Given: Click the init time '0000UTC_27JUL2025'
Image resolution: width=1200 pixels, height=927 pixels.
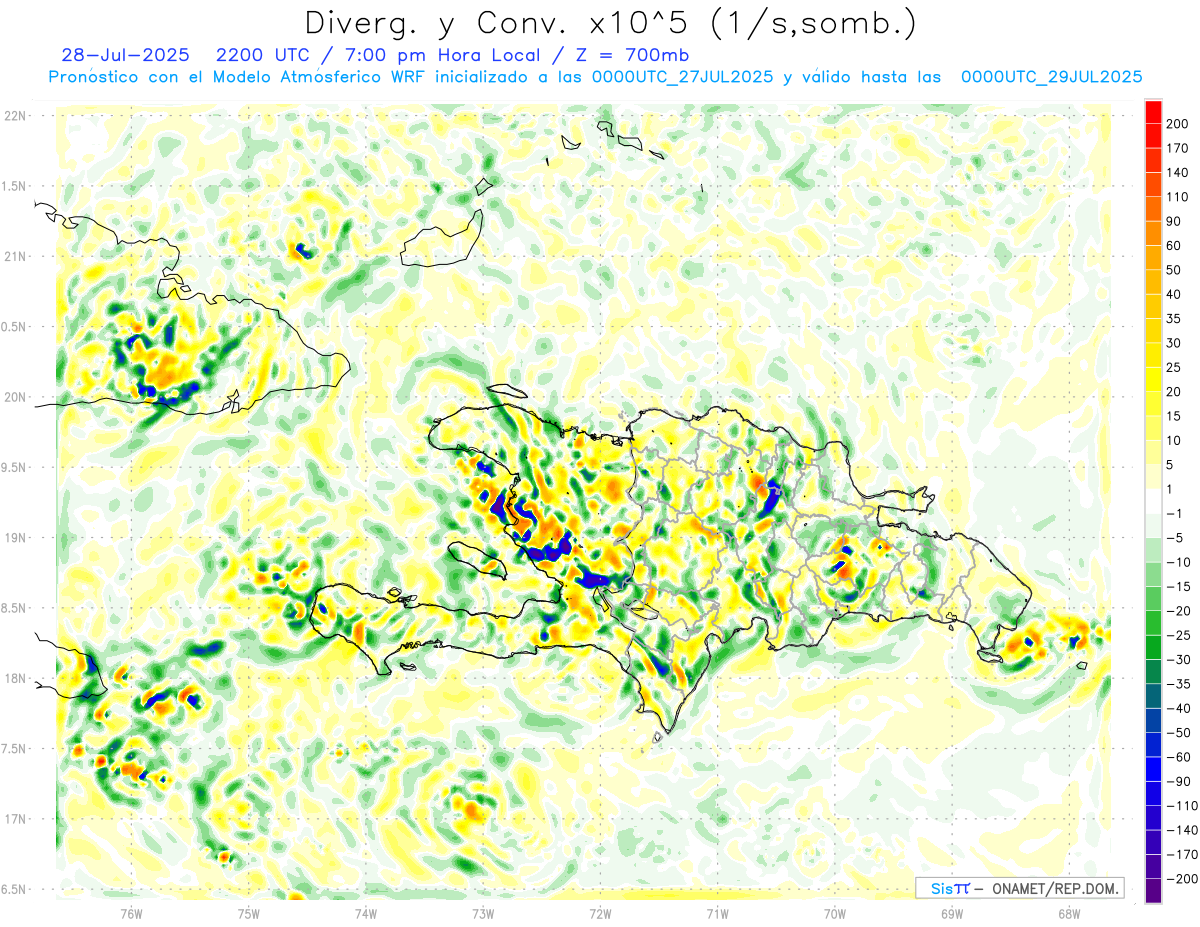Looking at the screenshot, I should click(x=682, y=76).
